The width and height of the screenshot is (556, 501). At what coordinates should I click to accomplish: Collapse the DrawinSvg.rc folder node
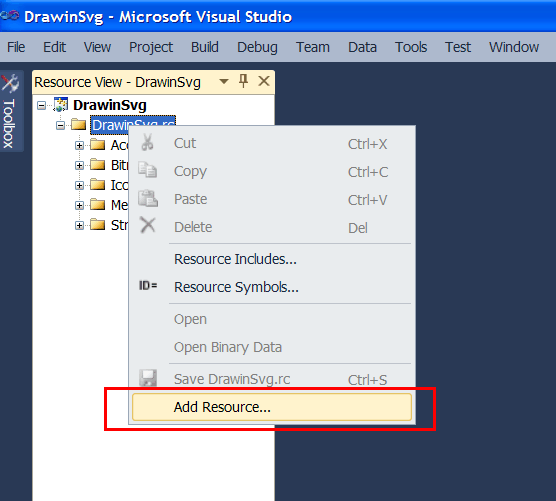tap(61, 126)
